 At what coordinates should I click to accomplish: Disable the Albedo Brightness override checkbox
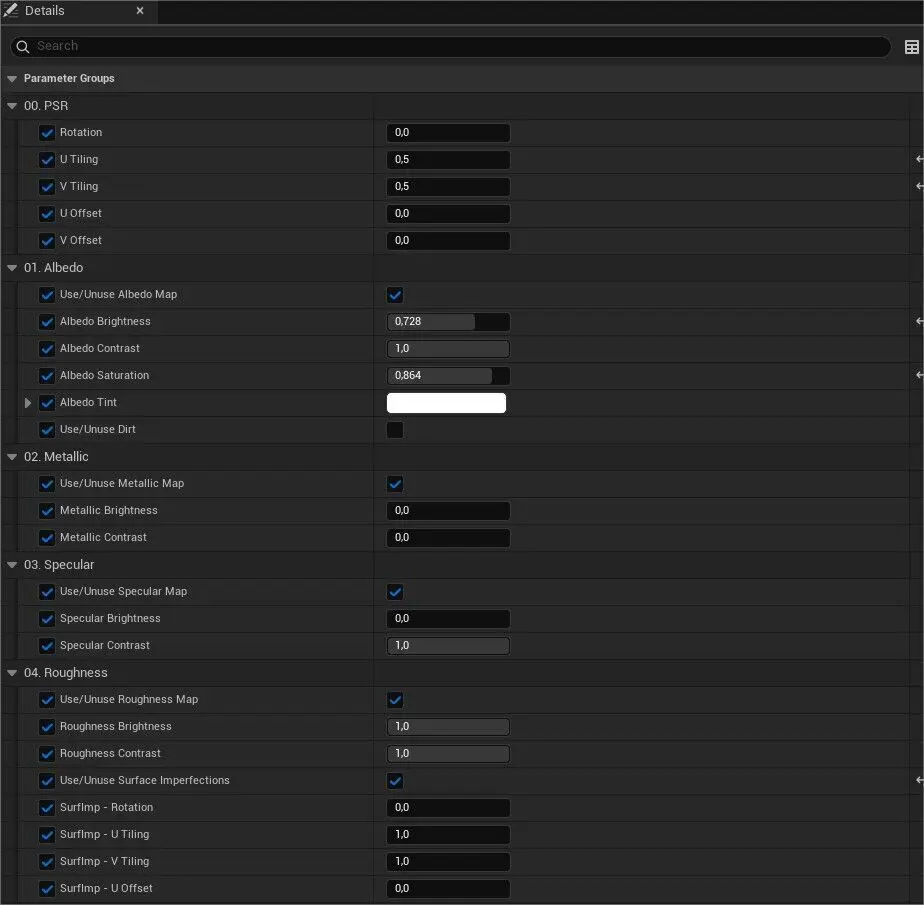click(47, 322)
